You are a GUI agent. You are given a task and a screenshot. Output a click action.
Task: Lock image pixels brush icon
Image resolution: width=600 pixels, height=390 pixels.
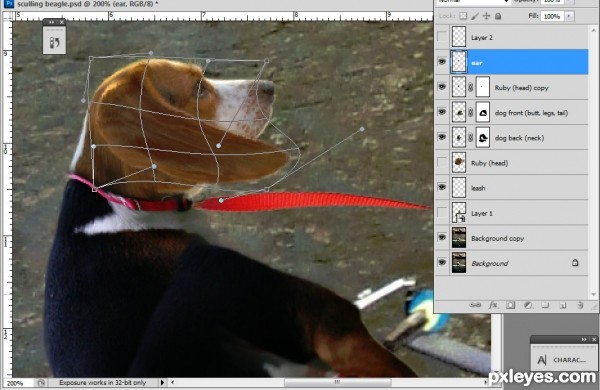475,16
